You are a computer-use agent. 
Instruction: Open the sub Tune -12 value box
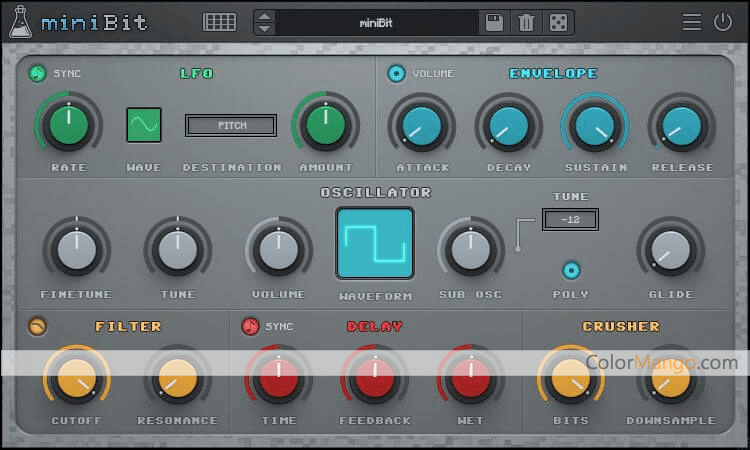point(570,220)
